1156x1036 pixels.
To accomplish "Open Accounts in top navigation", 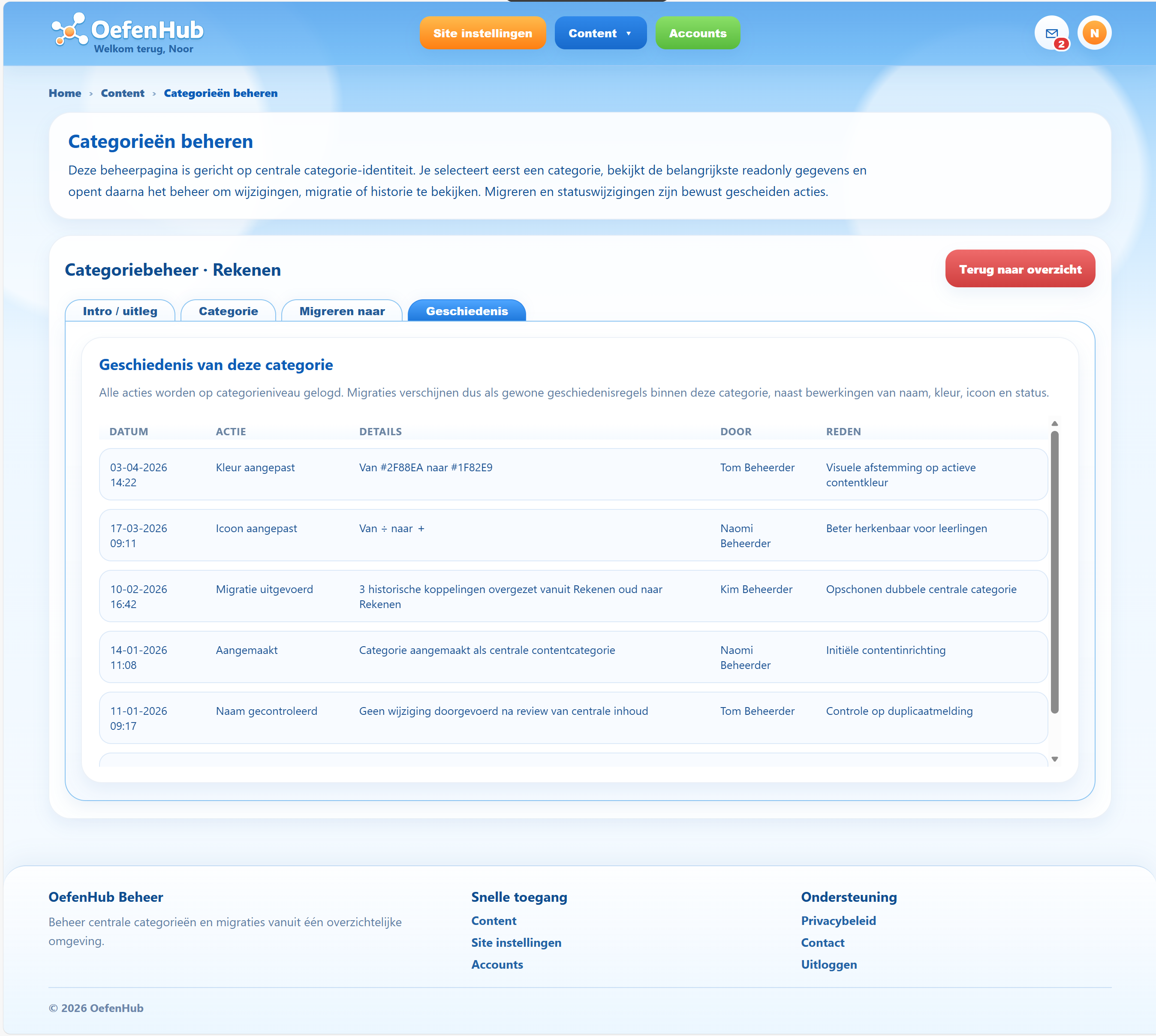I will [x=697, y=33].
